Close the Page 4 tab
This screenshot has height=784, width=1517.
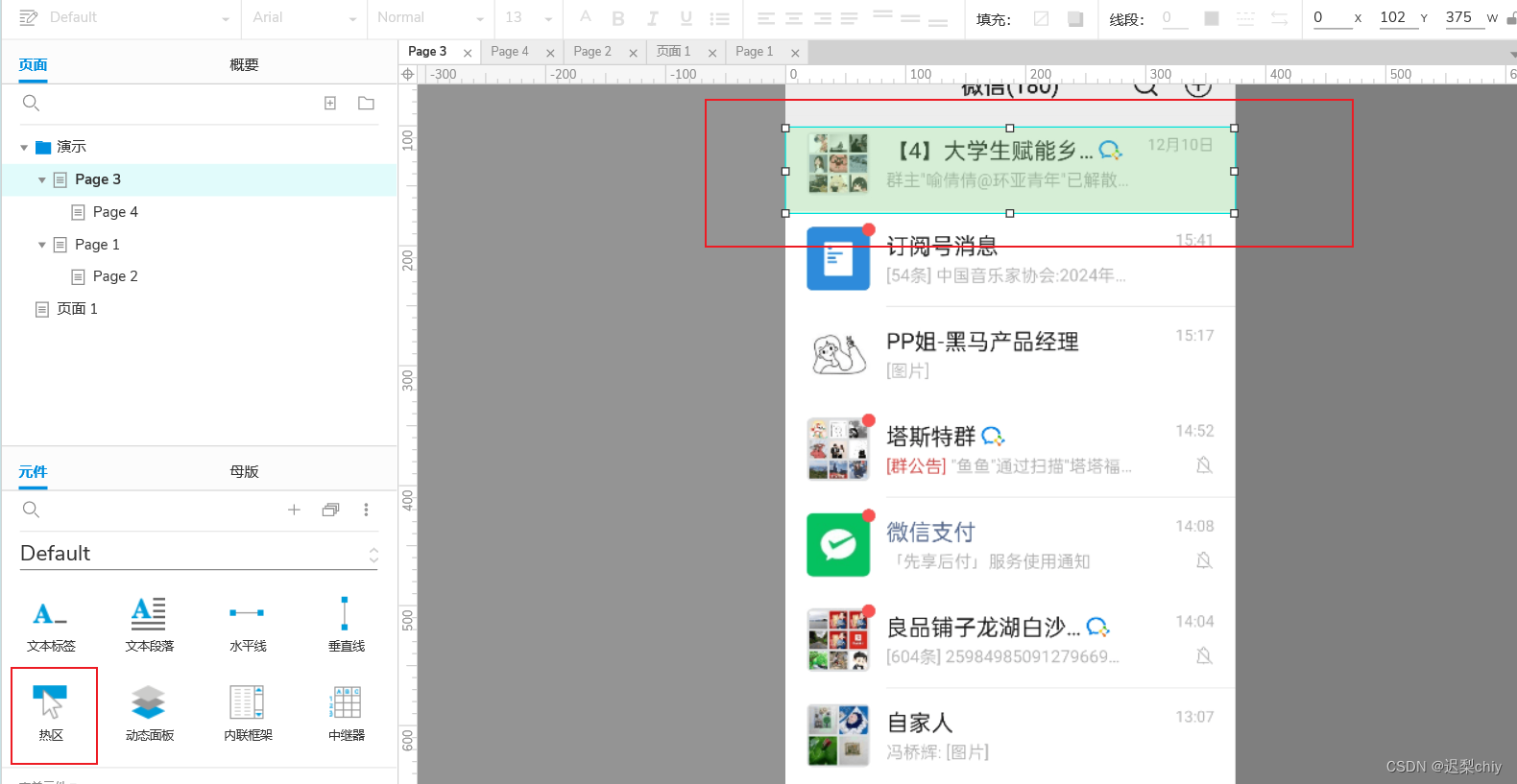click(550, 53)
